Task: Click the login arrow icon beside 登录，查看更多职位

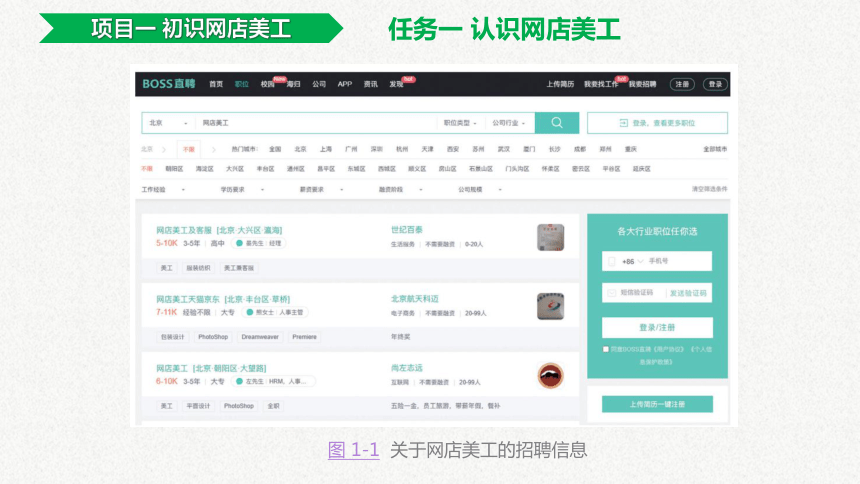Action: (624, 123)
